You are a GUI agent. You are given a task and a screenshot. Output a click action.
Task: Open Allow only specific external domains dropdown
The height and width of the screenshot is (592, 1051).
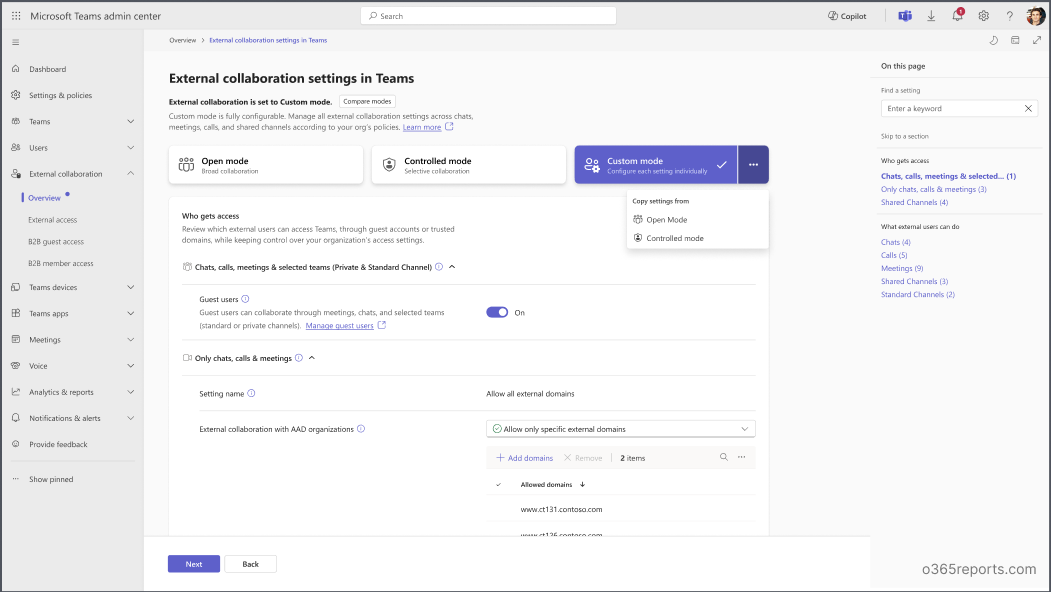(620, 429)
